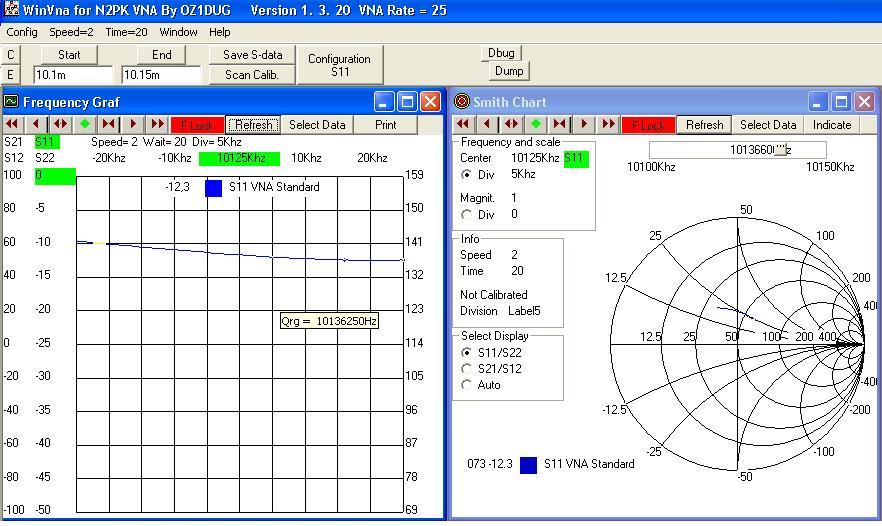Select the Magnit. Div radio button

coord(466,215)
